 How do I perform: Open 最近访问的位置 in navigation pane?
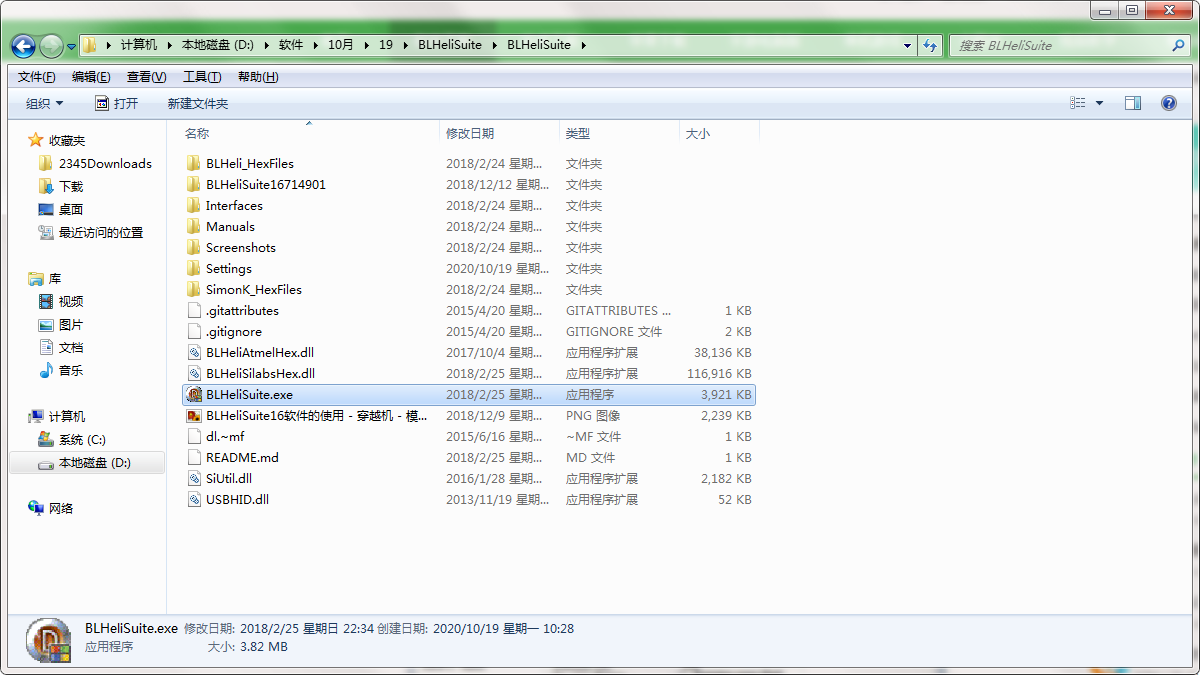pyautogui.click(x=100, y=232)
